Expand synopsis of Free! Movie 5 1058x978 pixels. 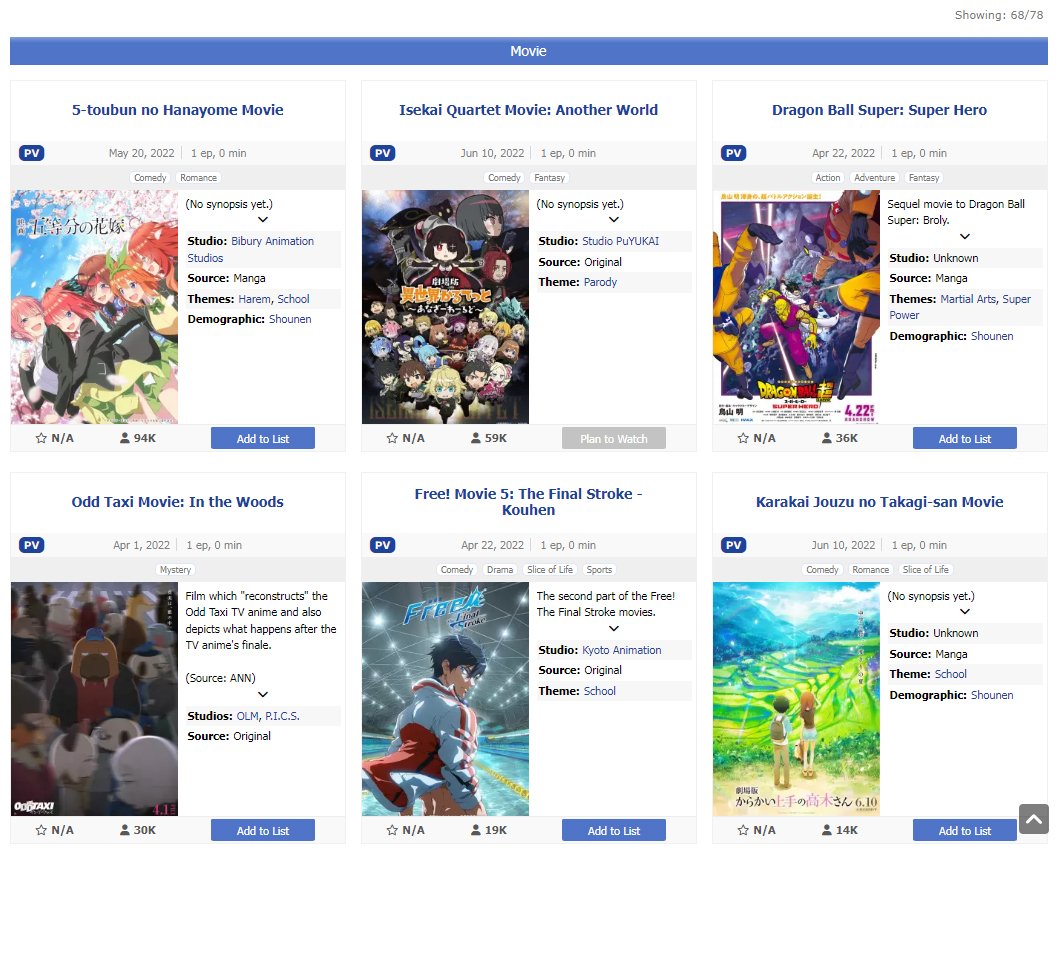pyautogui.click(x=614, y=628)
